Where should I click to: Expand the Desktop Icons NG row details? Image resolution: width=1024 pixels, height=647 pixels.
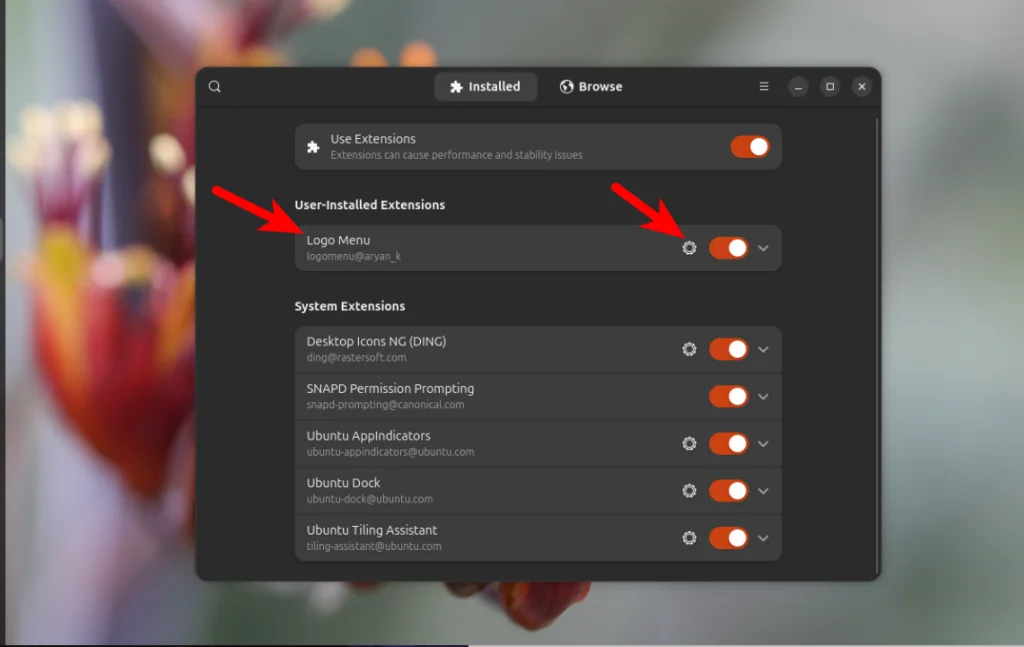pyautogui.click(x=763, y=349)
